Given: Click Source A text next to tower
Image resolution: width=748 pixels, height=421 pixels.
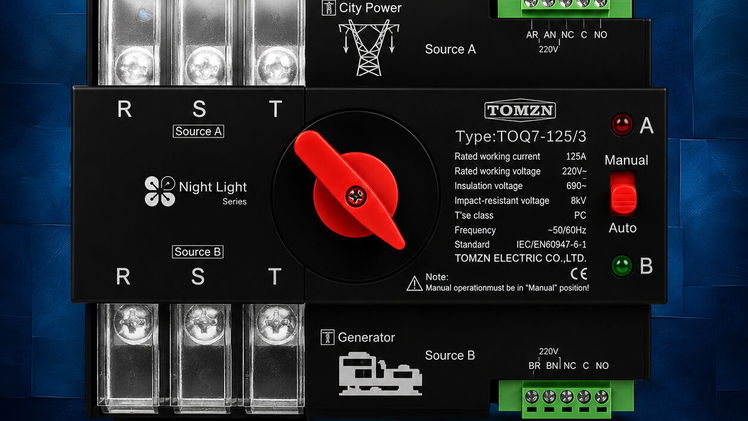Looking at the screenshot, I should pyautogui.click(x=450, y=49).
